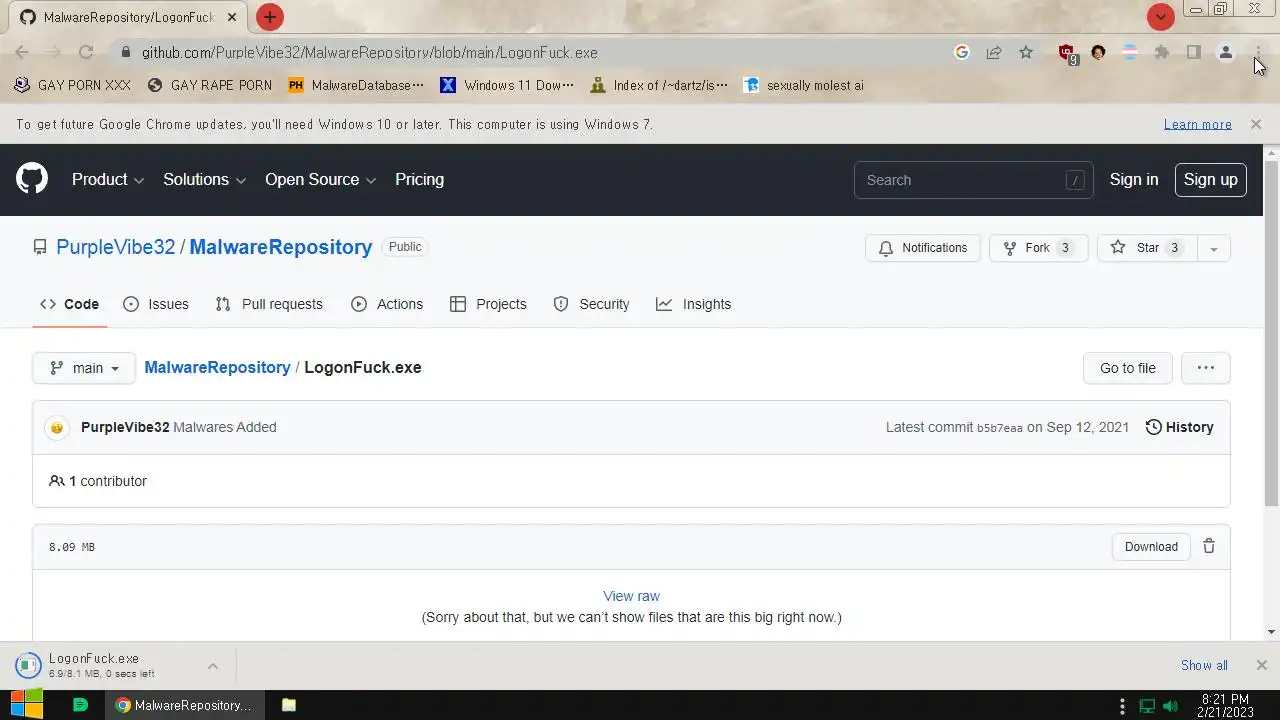Close the MalwareRepository browser tab
The width and height of the screenshot is (1280, 720).
click(x=232, y=17)
